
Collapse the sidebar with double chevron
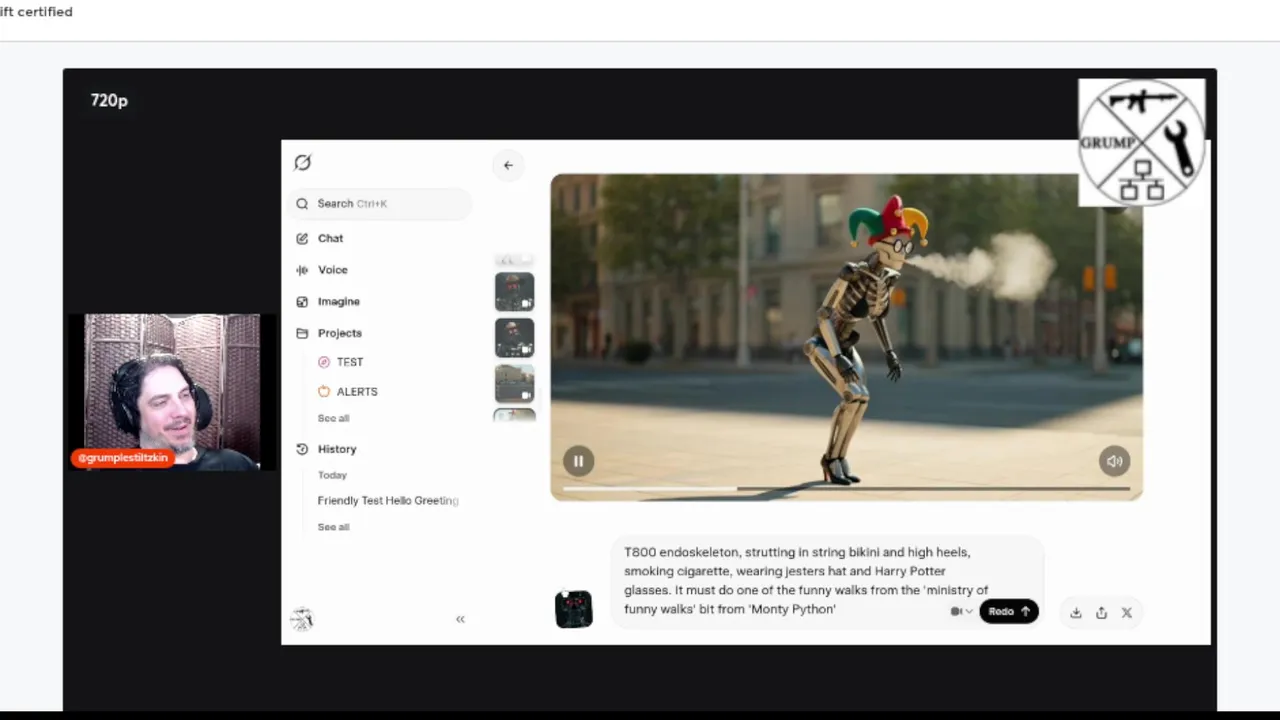click(460, 619)
